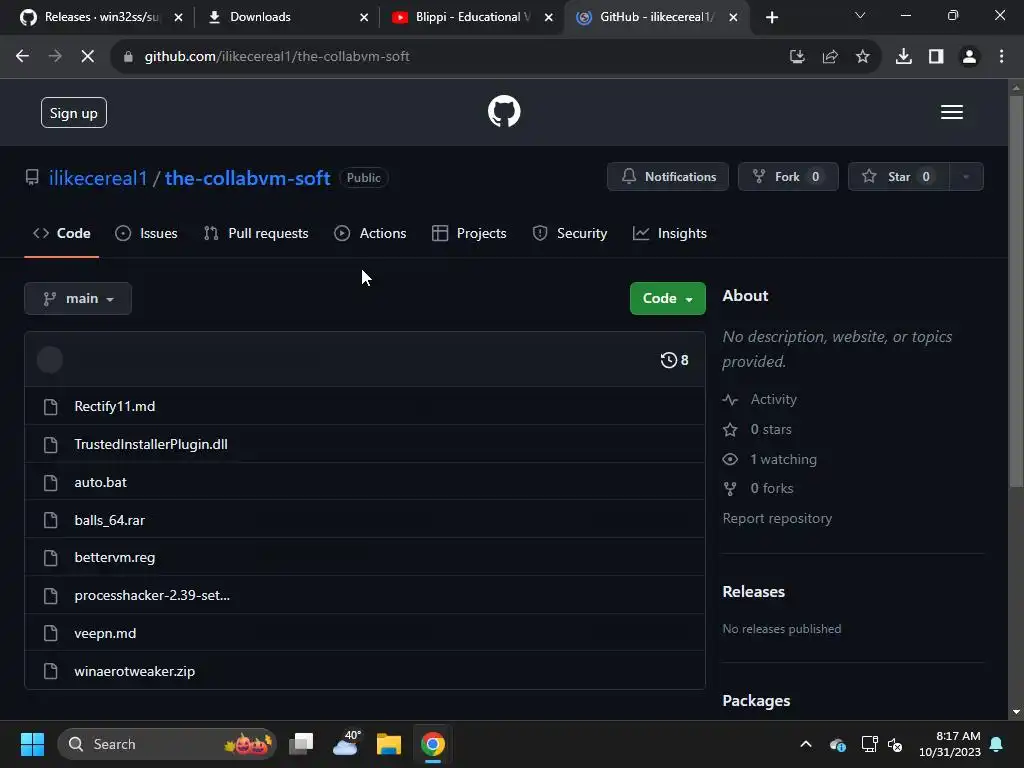Open veepn.md file

105,633
